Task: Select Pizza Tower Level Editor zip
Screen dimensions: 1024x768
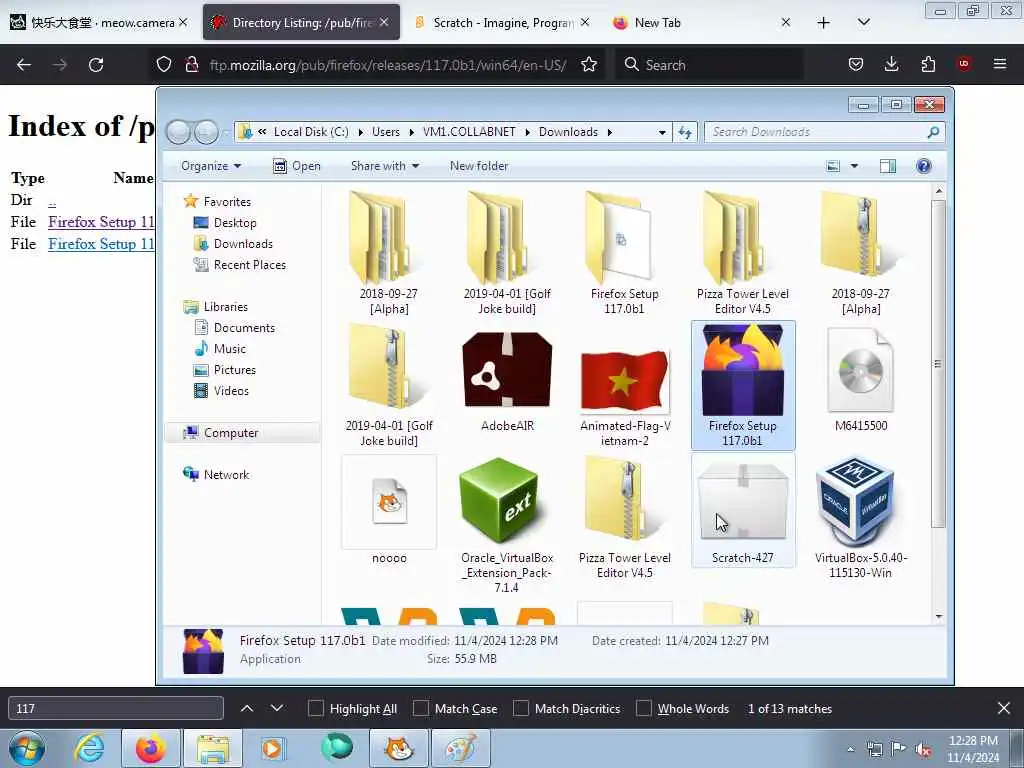Action: [625, 518]
